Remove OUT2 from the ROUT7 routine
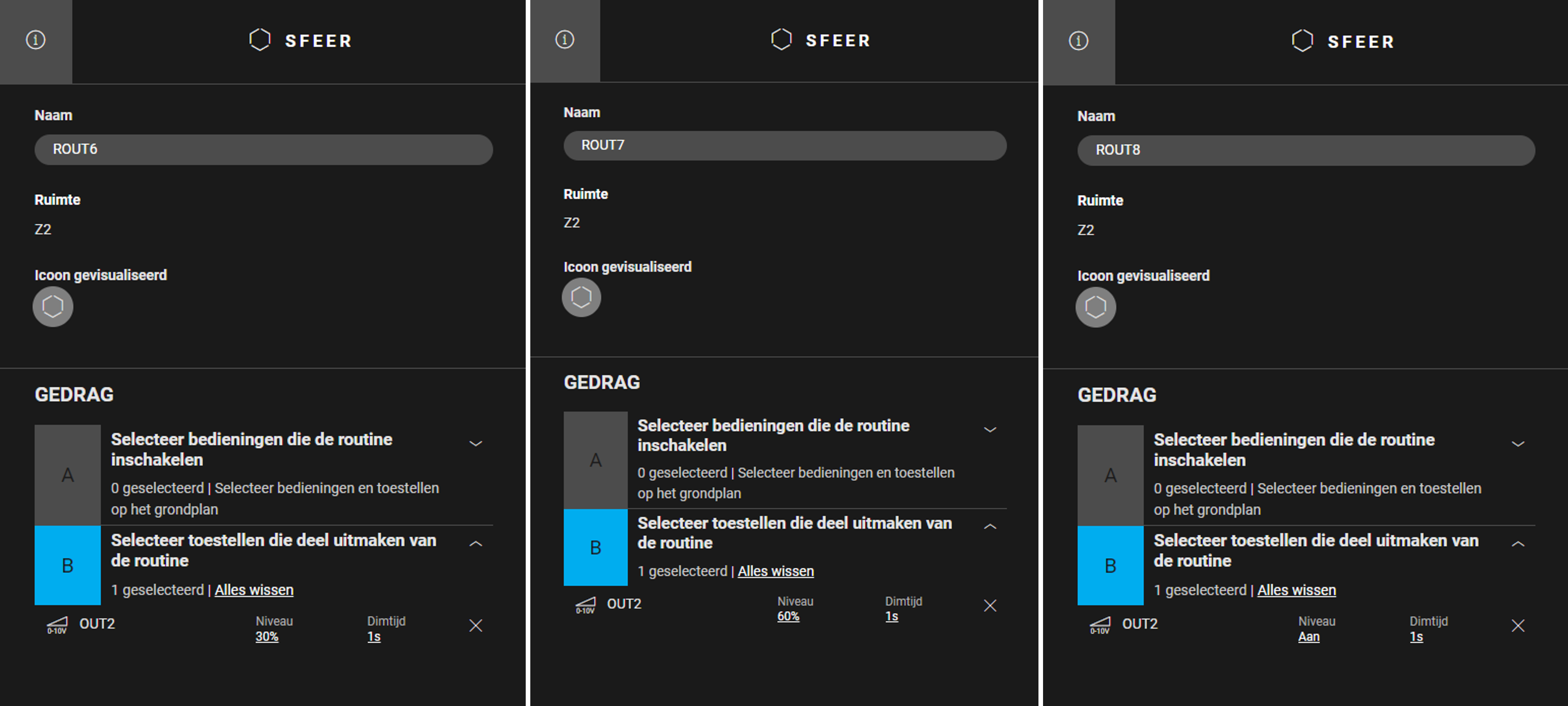This screenshot has width=1568, height=706. tap(990, 606)
